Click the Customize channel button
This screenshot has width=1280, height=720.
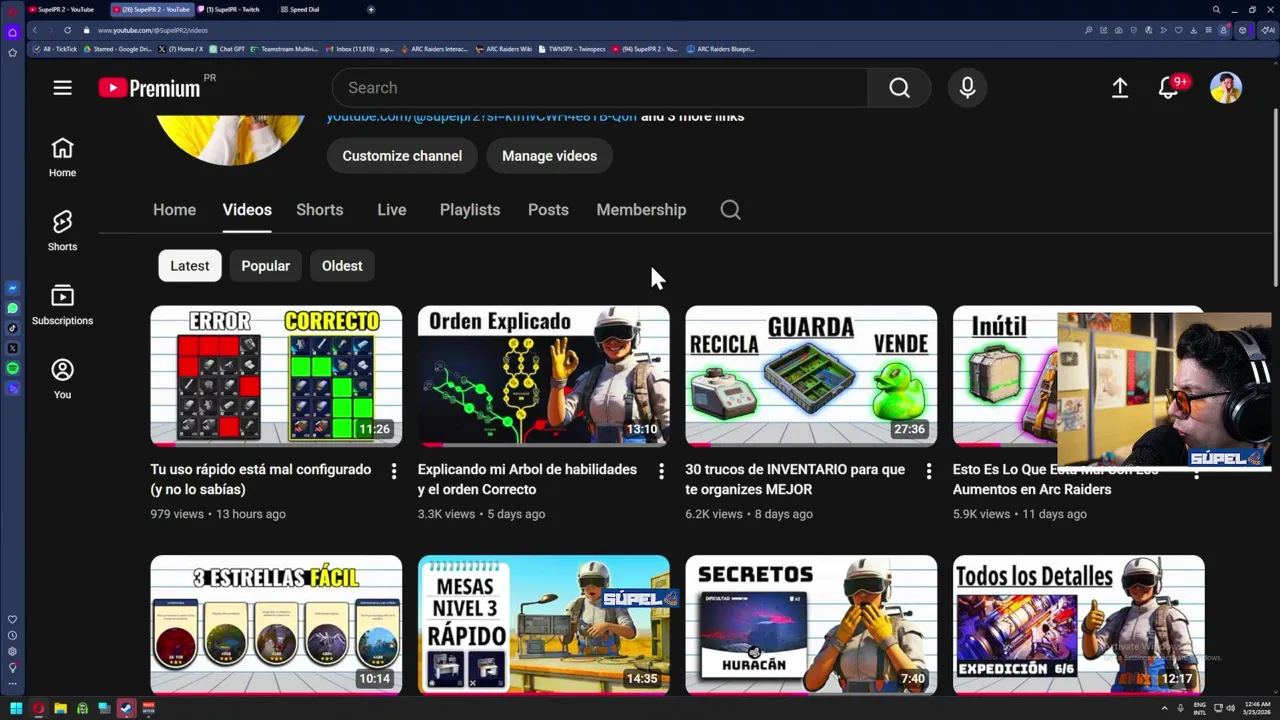pyautogui.click(x=402, y=156)
